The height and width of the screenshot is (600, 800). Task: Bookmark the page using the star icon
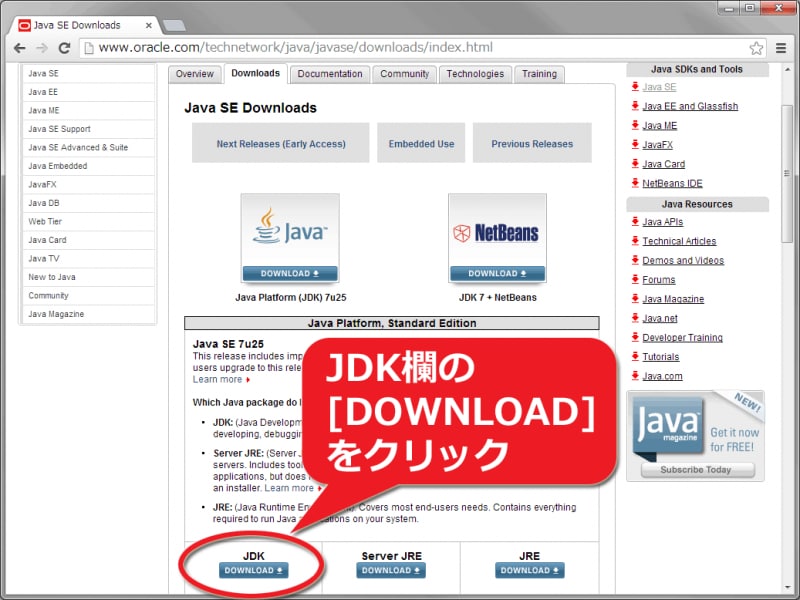click(x=757, y=46)
